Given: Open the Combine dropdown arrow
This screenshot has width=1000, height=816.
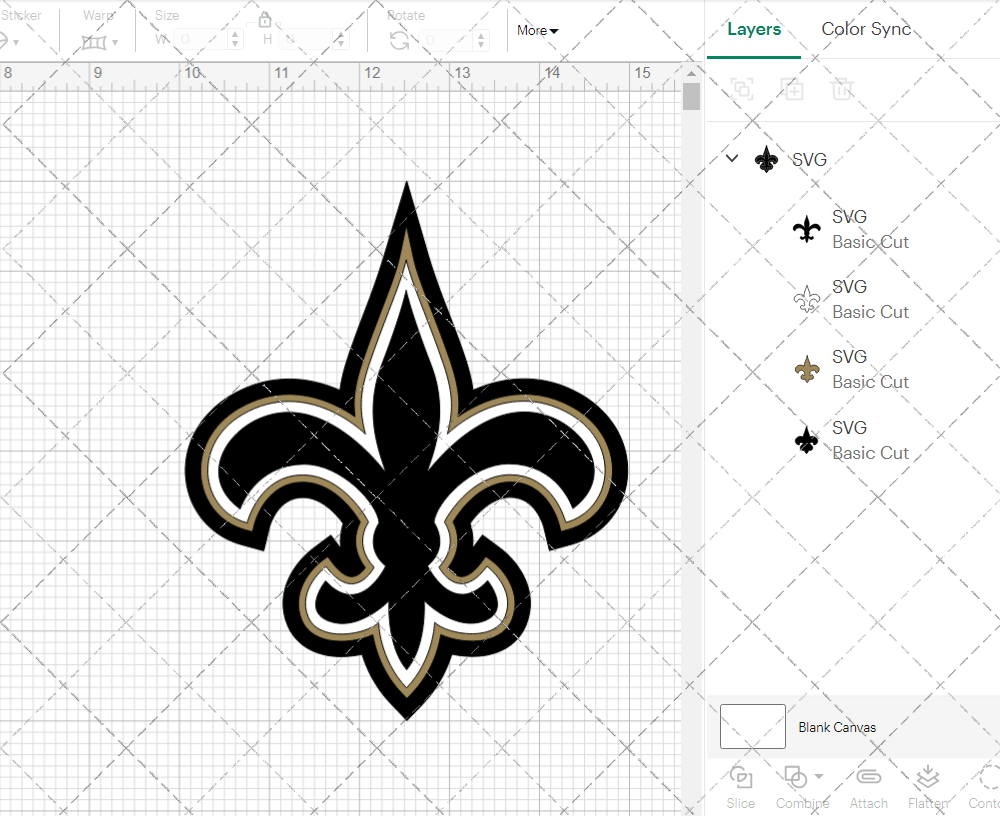Looking at the screenshot, I should 819,776.
